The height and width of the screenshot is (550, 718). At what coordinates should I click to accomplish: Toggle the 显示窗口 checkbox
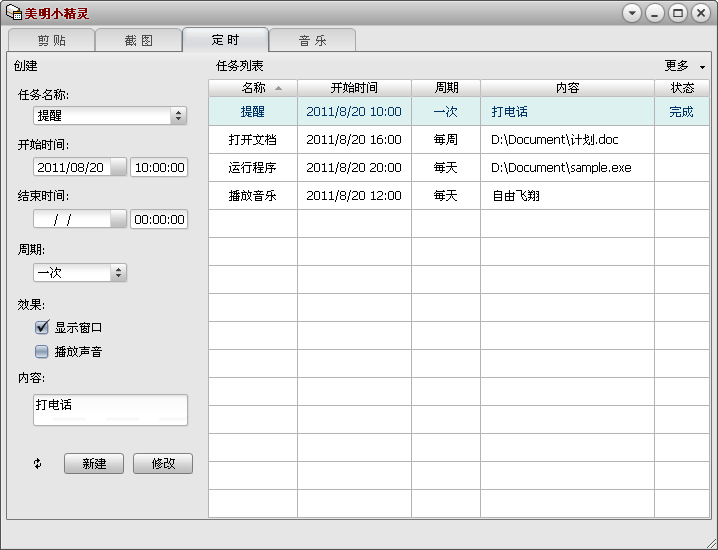pos(42,327)
